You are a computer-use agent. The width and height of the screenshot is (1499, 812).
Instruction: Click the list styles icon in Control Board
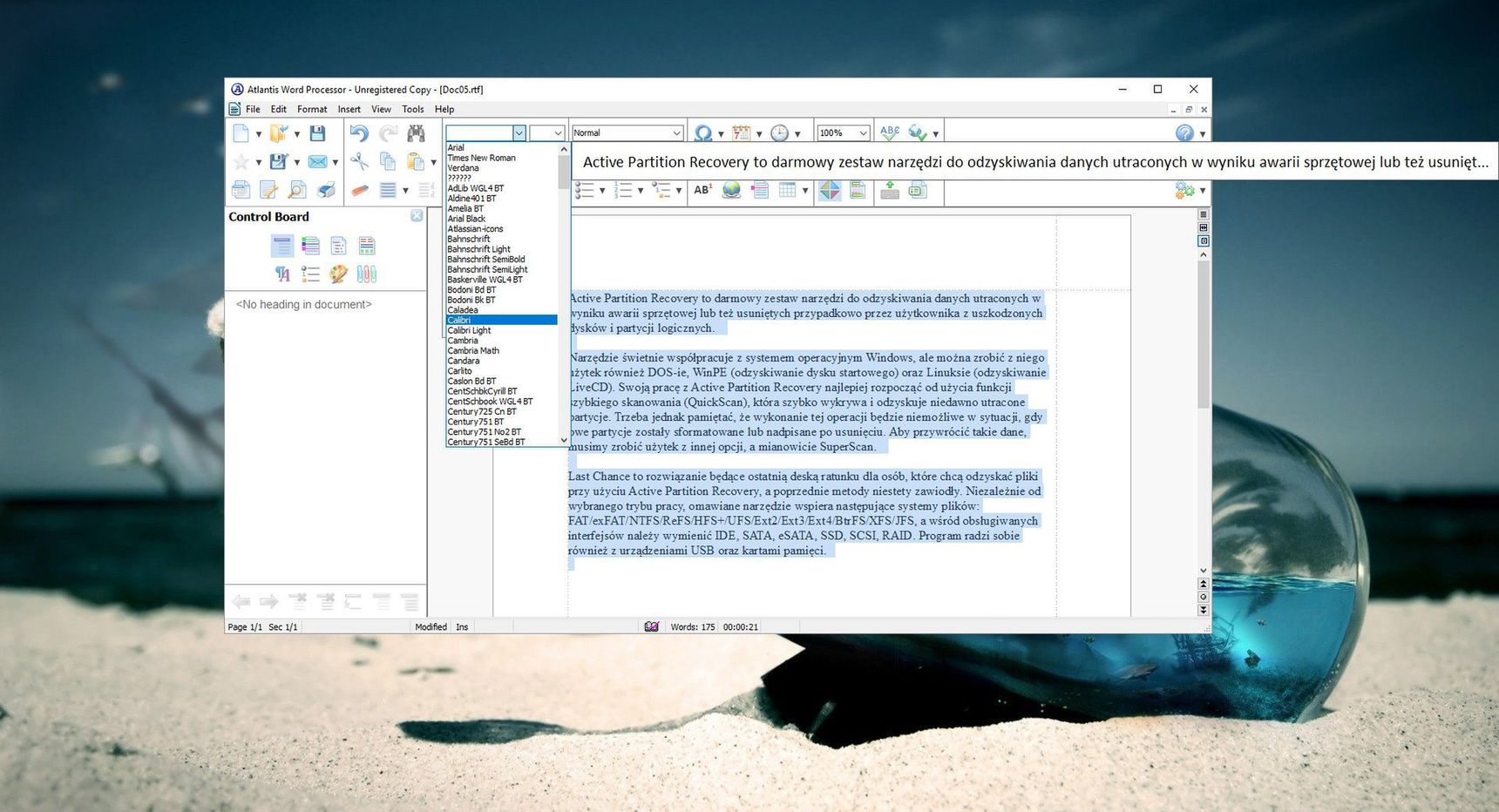310,274
